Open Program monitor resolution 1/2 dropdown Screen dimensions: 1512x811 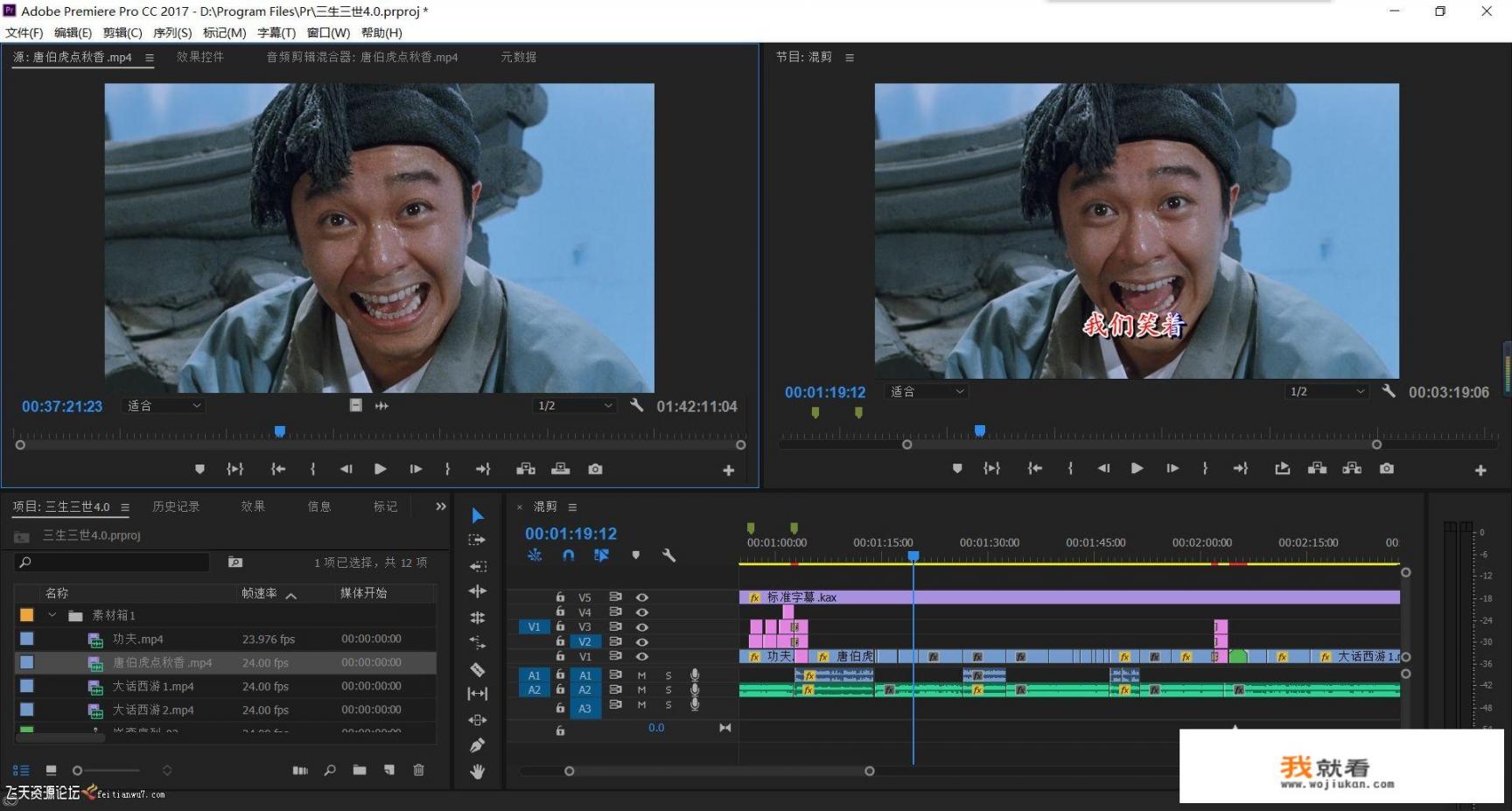tap(1326, 392)
